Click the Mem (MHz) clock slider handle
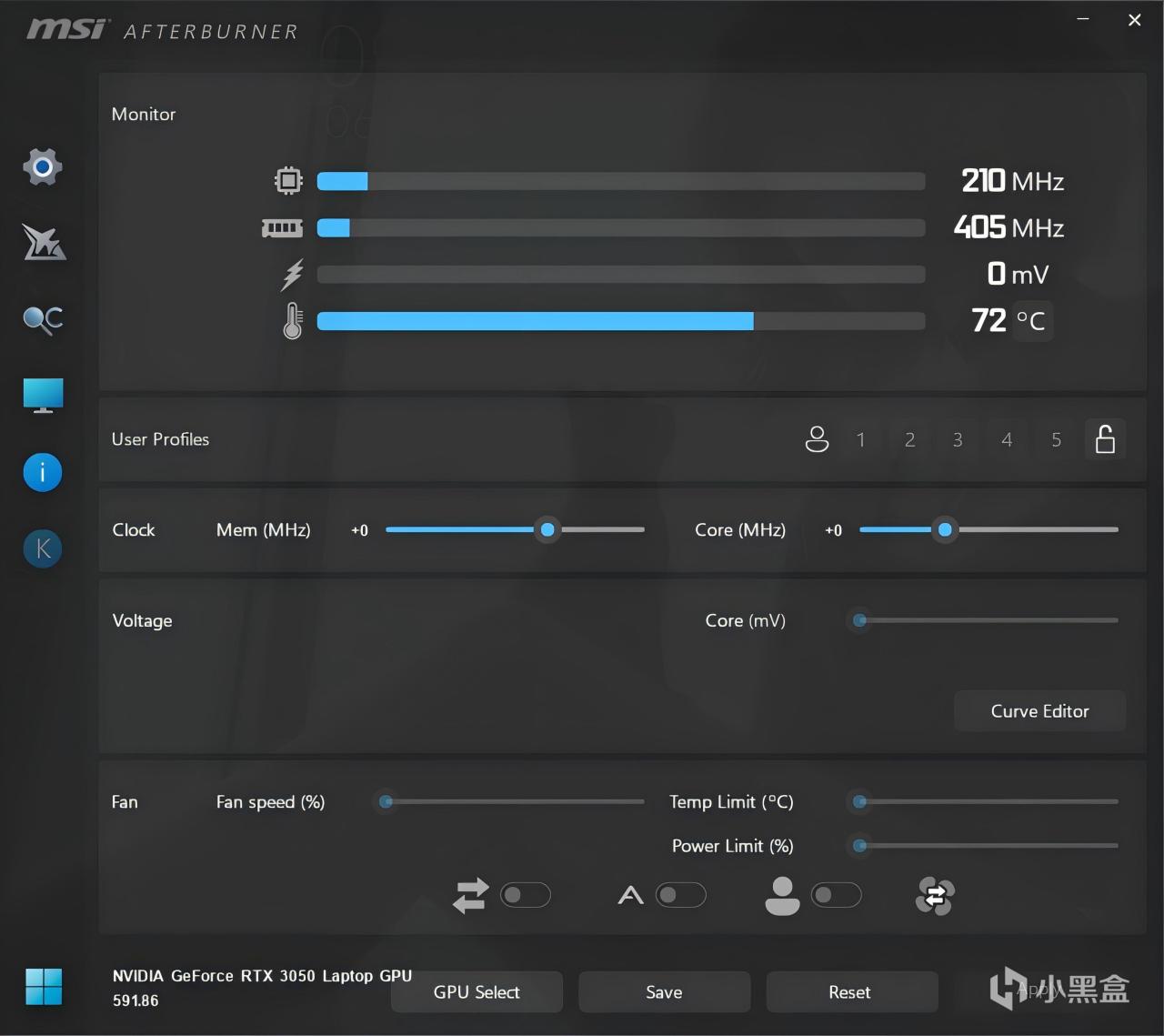Image resolution: width=1164 pixels, height=1036 pixels. point(547,529)
